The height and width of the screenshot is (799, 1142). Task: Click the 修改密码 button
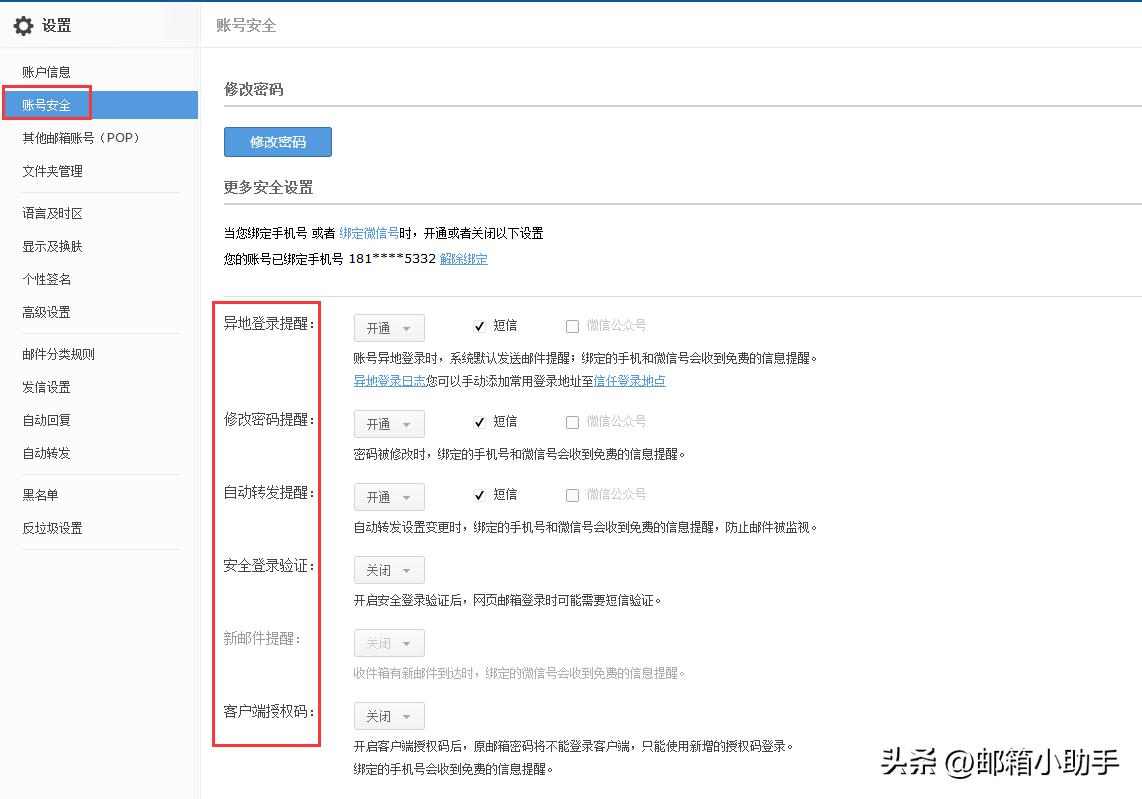277,141
